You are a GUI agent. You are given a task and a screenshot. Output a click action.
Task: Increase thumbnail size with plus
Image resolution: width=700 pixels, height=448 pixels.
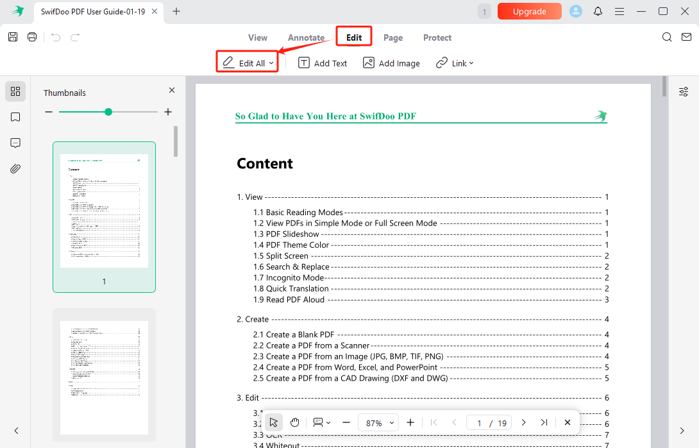tap(168, 112)
